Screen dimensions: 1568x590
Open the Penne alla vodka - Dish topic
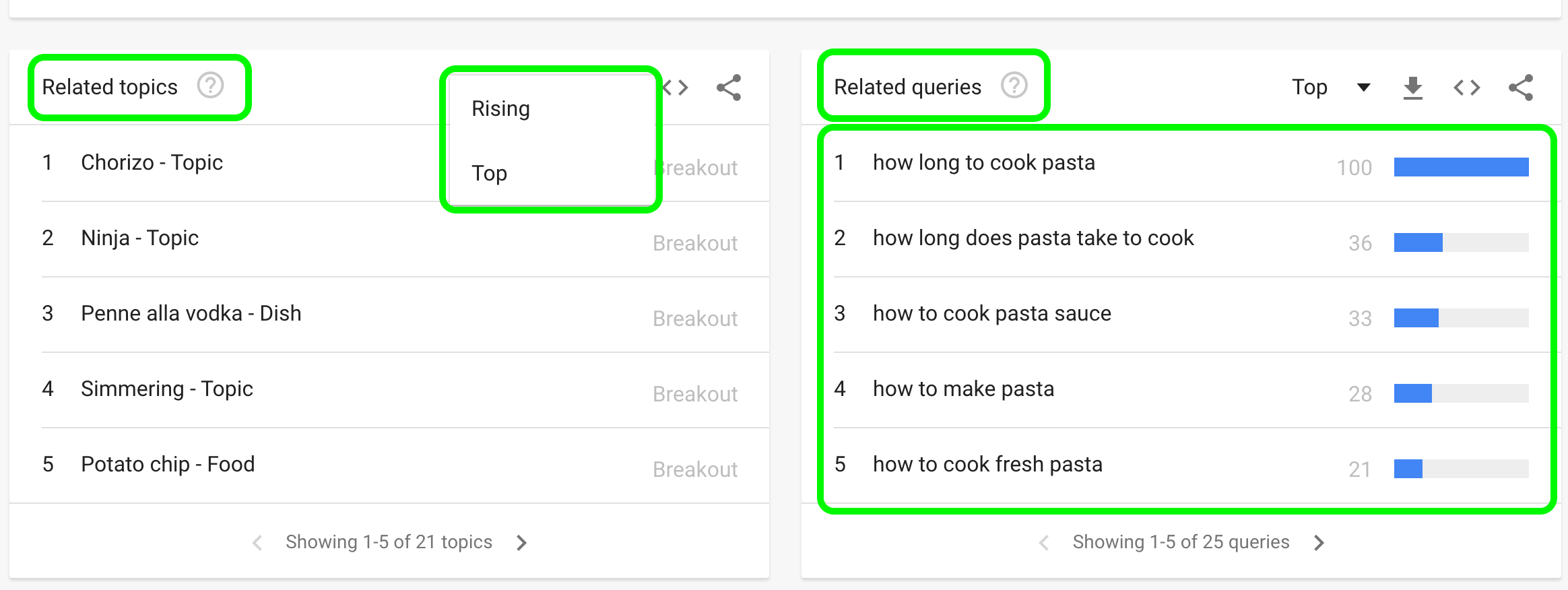click(191, 313)
